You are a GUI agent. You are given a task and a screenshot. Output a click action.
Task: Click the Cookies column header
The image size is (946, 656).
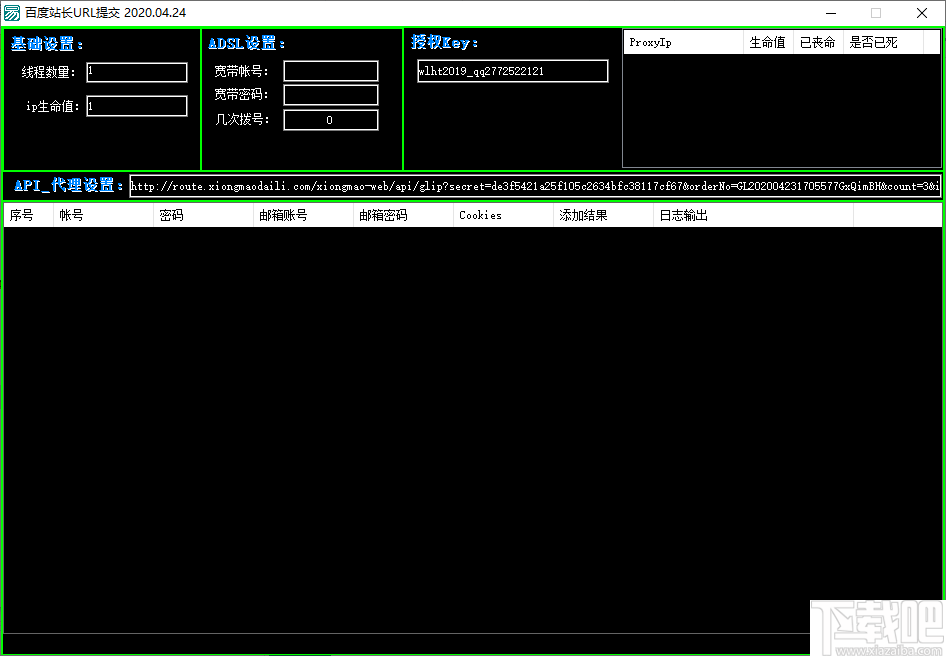pos(504,215)
